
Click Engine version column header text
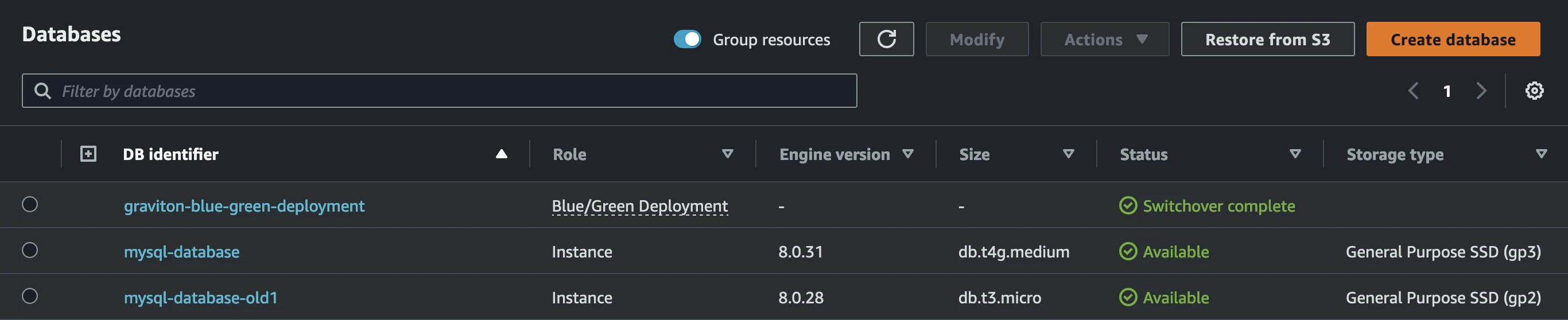point(835,154)
